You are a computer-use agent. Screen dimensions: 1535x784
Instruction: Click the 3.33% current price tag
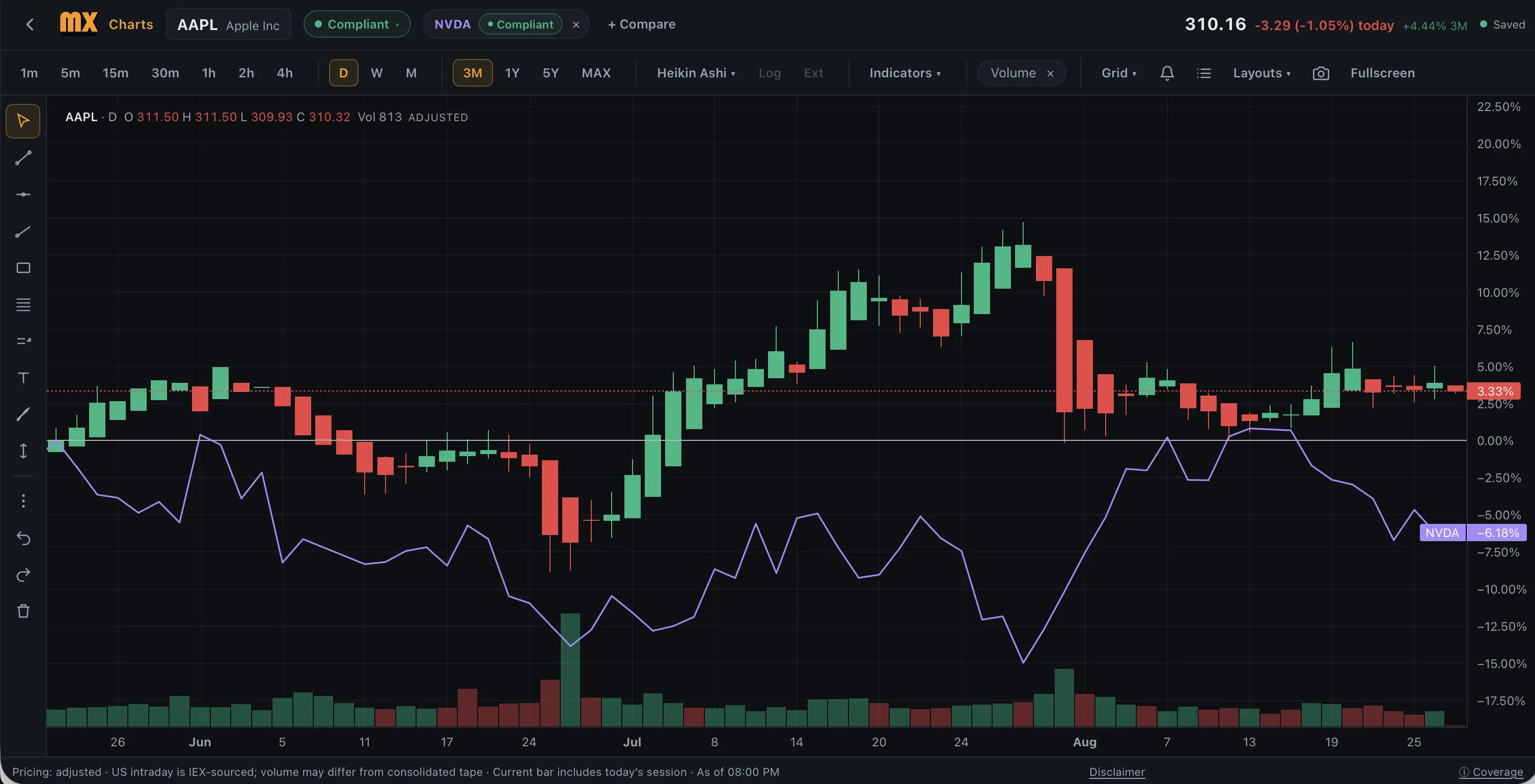[x=1494, y=391]
